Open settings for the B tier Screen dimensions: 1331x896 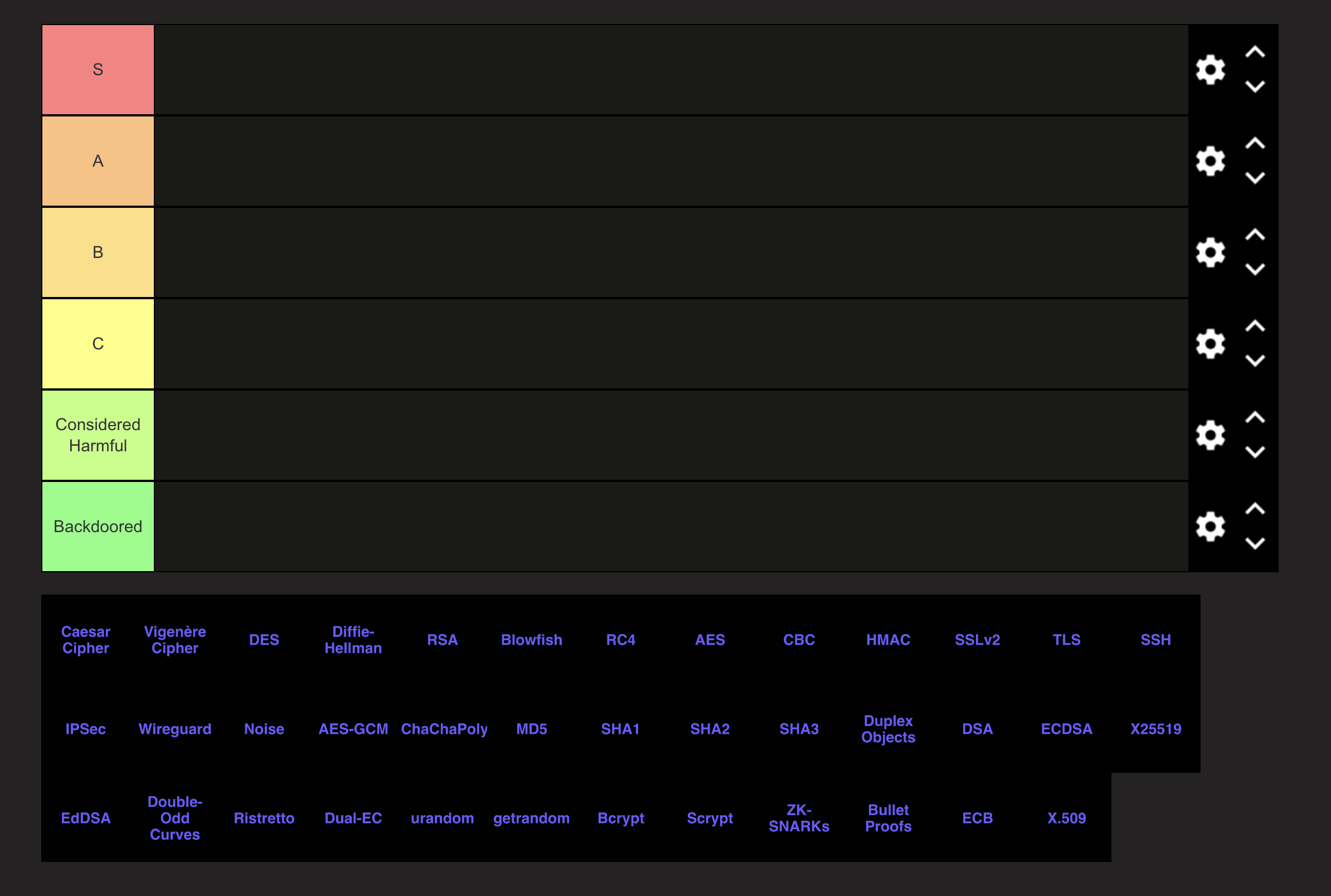click(x=1210, y=252)
